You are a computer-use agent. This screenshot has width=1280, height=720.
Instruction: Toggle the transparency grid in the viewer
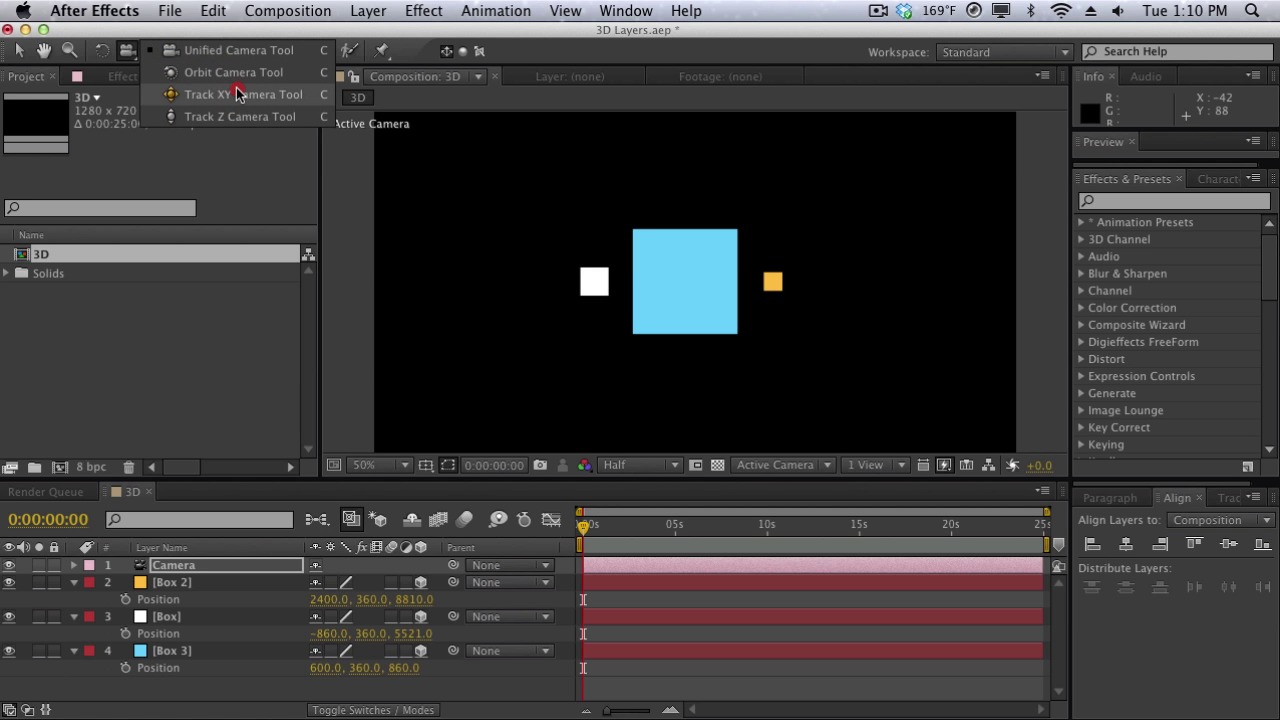718,465
